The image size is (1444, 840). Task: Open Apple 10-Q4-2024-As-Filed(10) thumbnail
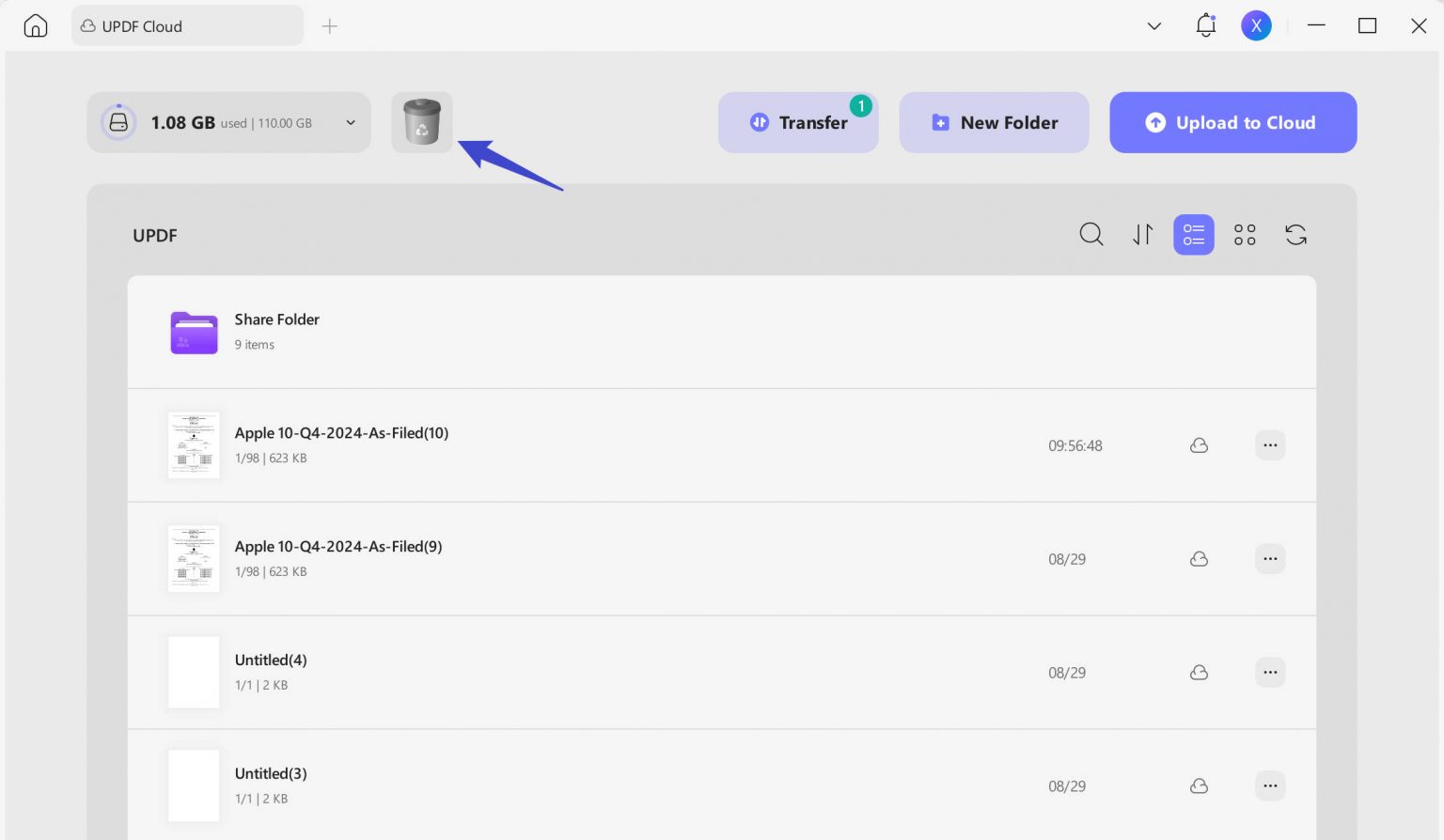click(x=194, y=445)
